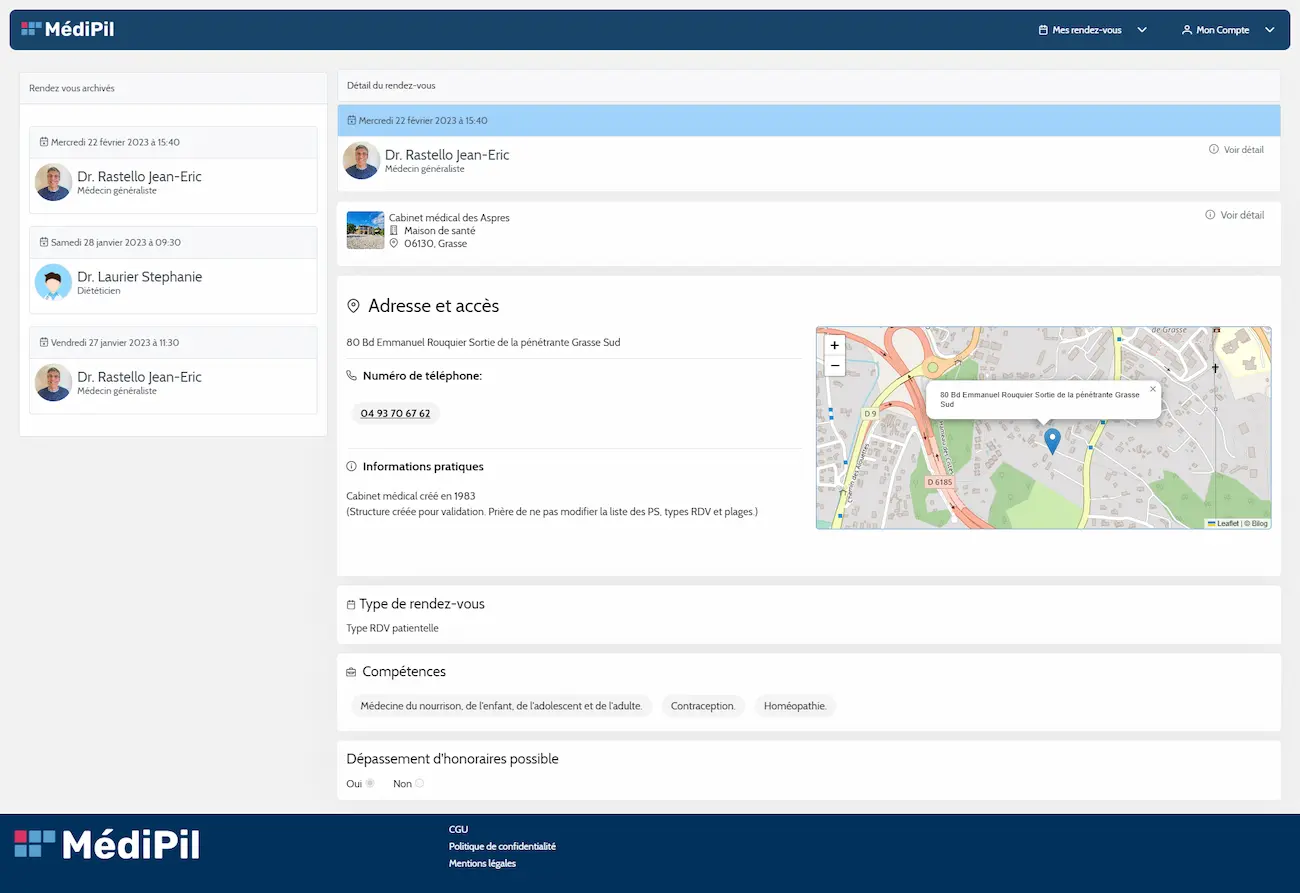Zoom in on the map

[835, 345]
